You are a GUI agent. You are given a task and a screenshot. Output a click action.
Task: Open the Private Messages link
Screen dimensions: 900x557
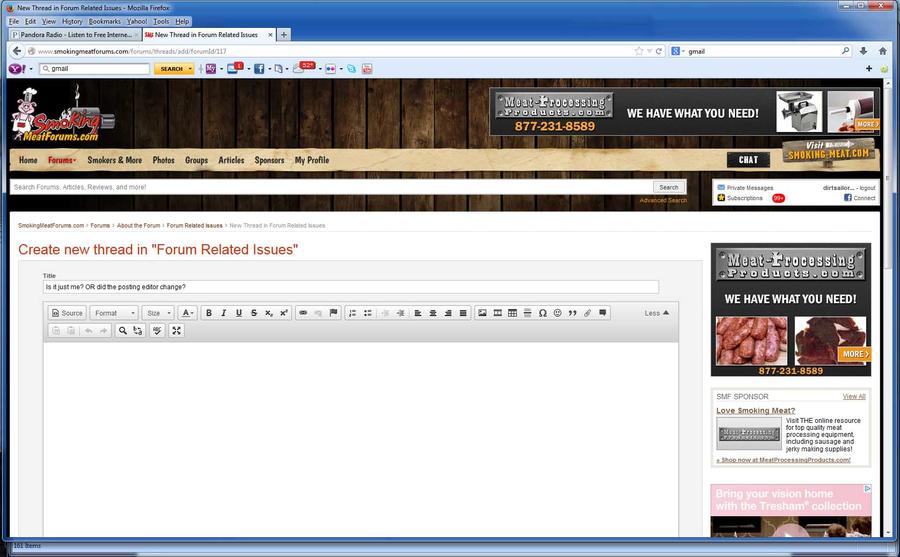click(x=749, y=188)
